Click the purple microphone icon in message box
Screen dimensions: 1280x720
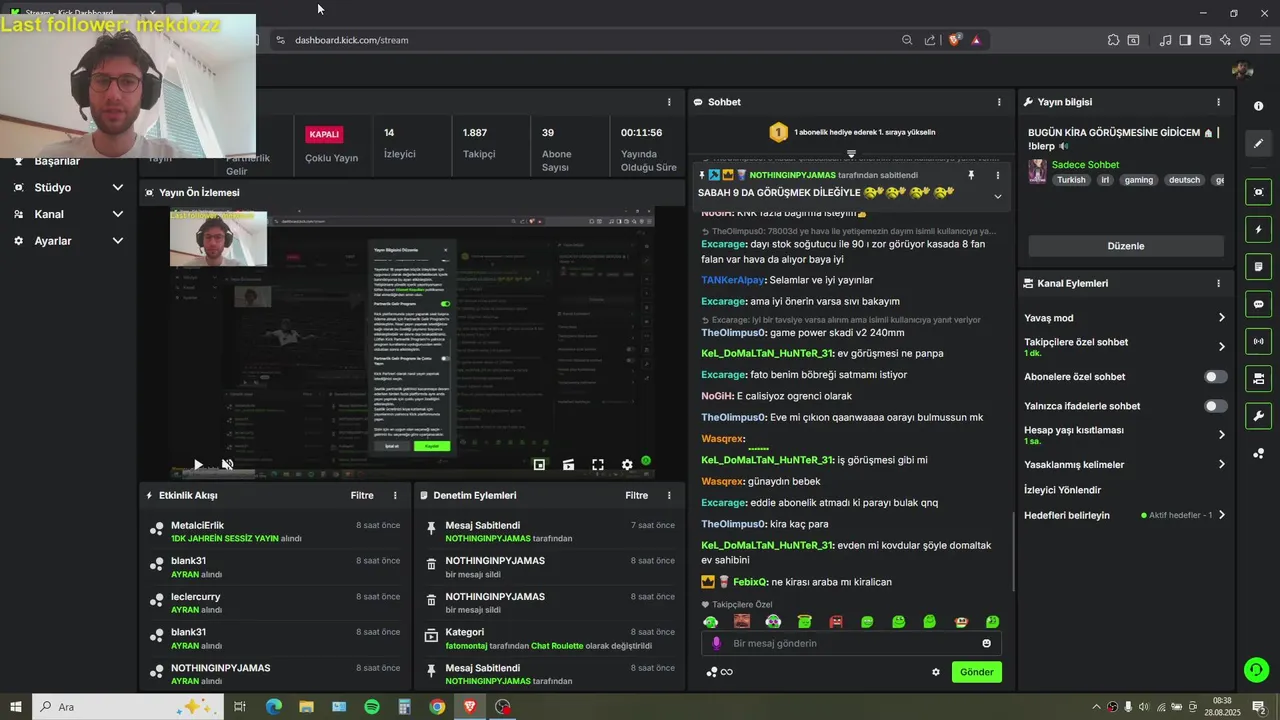[716, 643]
